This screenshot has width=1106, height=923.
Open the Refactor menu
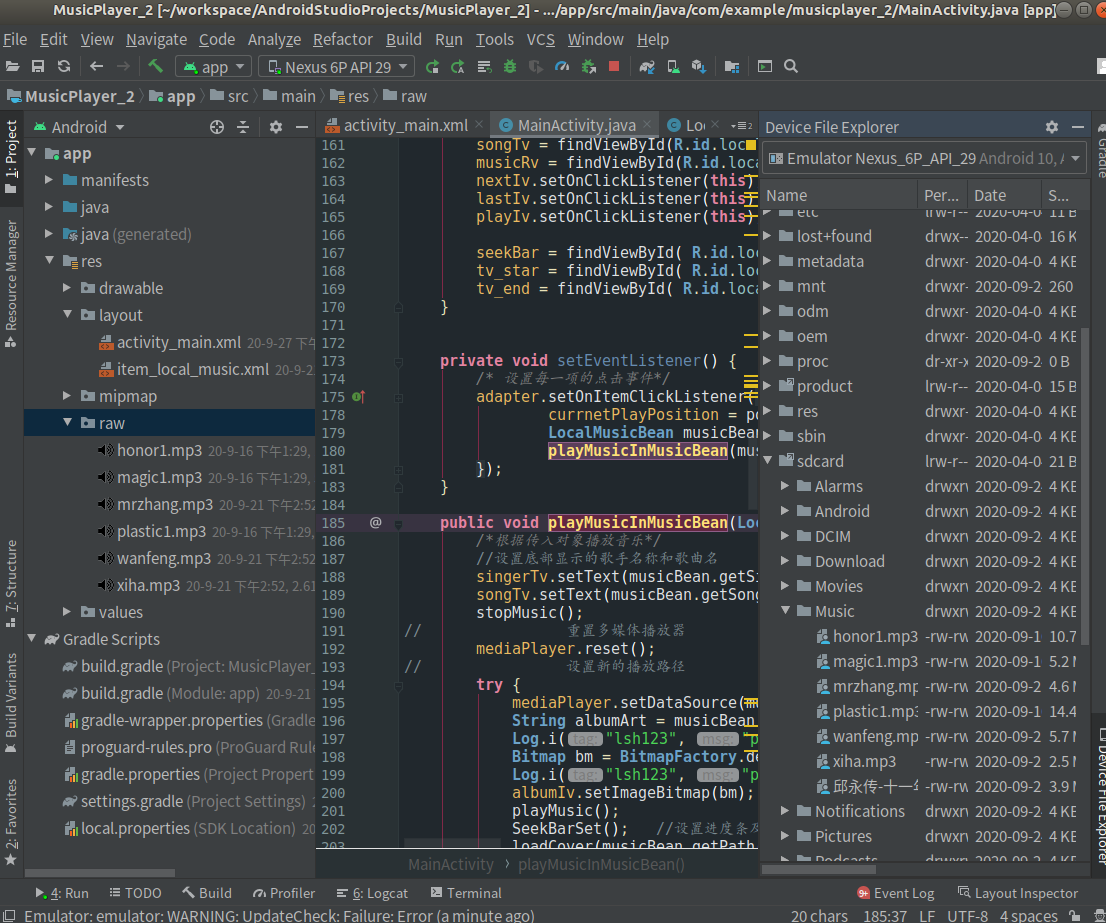click(x=342, y=40)
